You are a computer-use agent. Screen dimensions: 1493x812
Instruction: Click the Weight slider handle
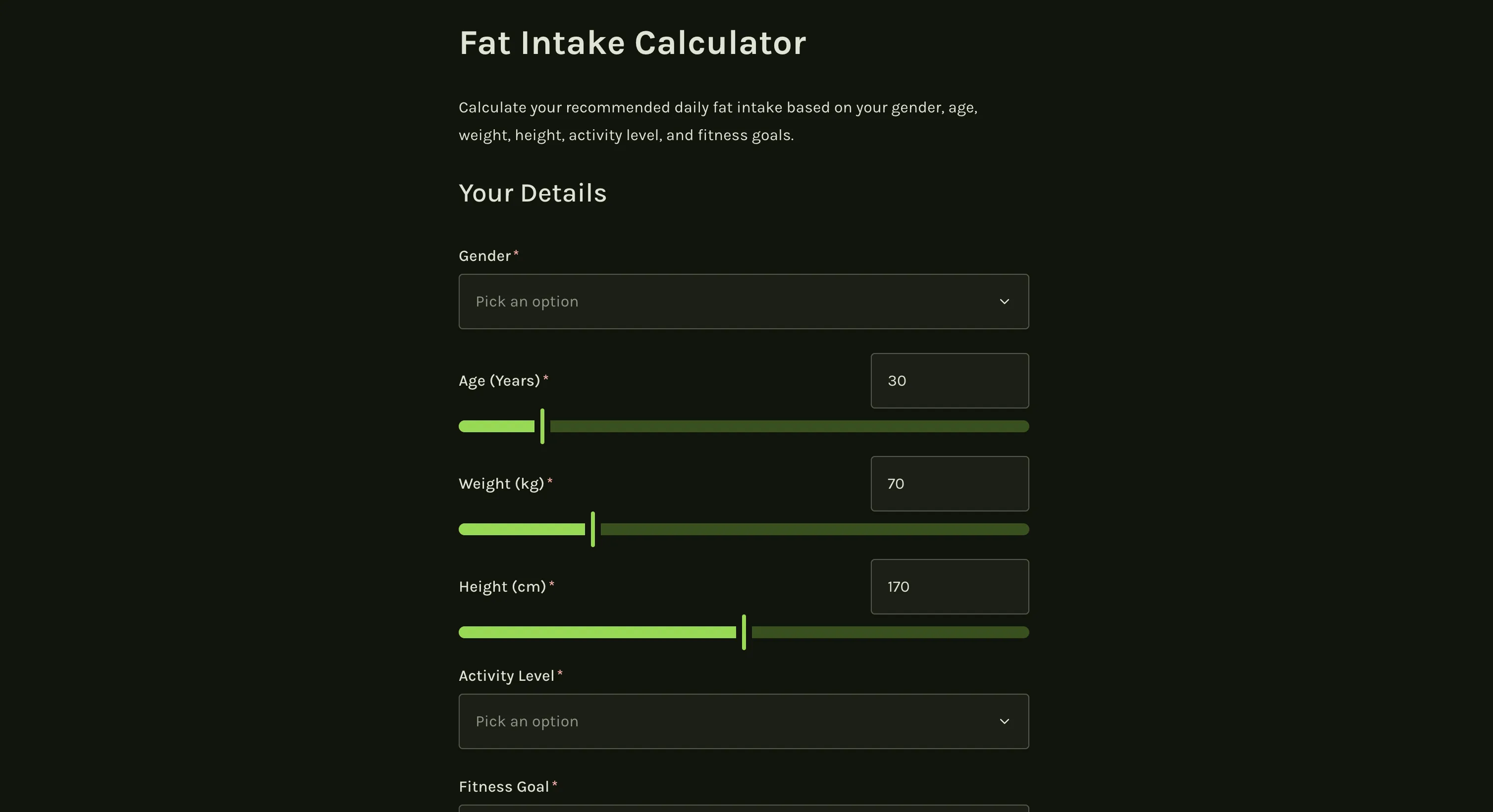593,529
